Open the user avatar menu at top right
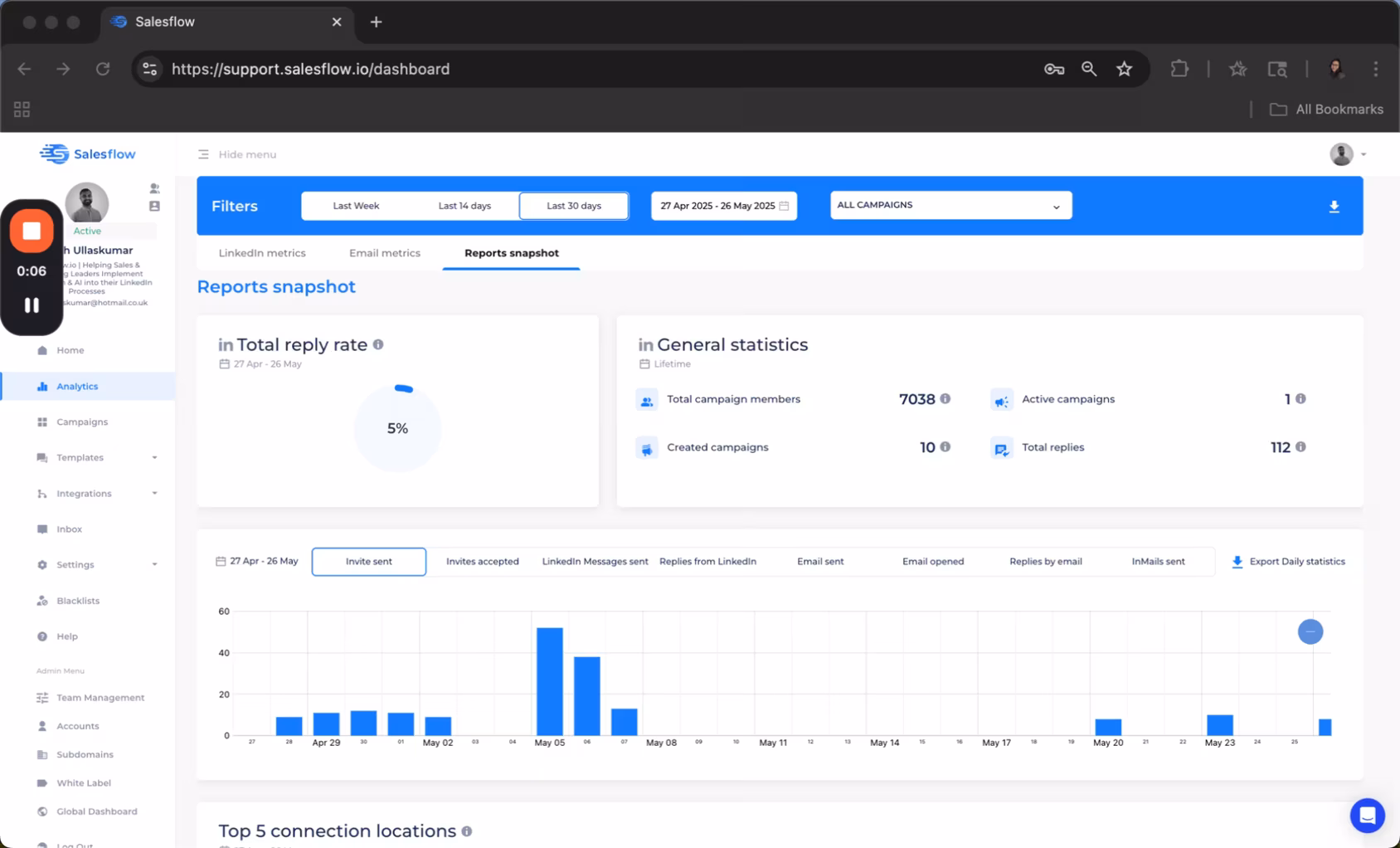1400x848 pixels. pos(1347,154)
